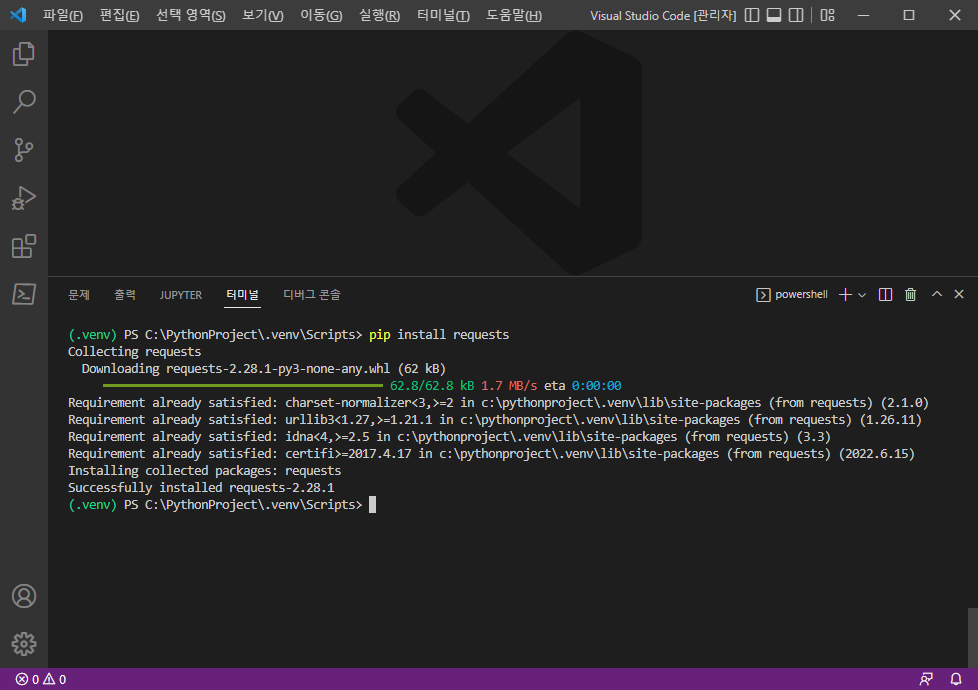Screen dimensions: 978x690
Task: Click the '62.8/62.8 kB' download size text
Action: click(x=432, y=386)
